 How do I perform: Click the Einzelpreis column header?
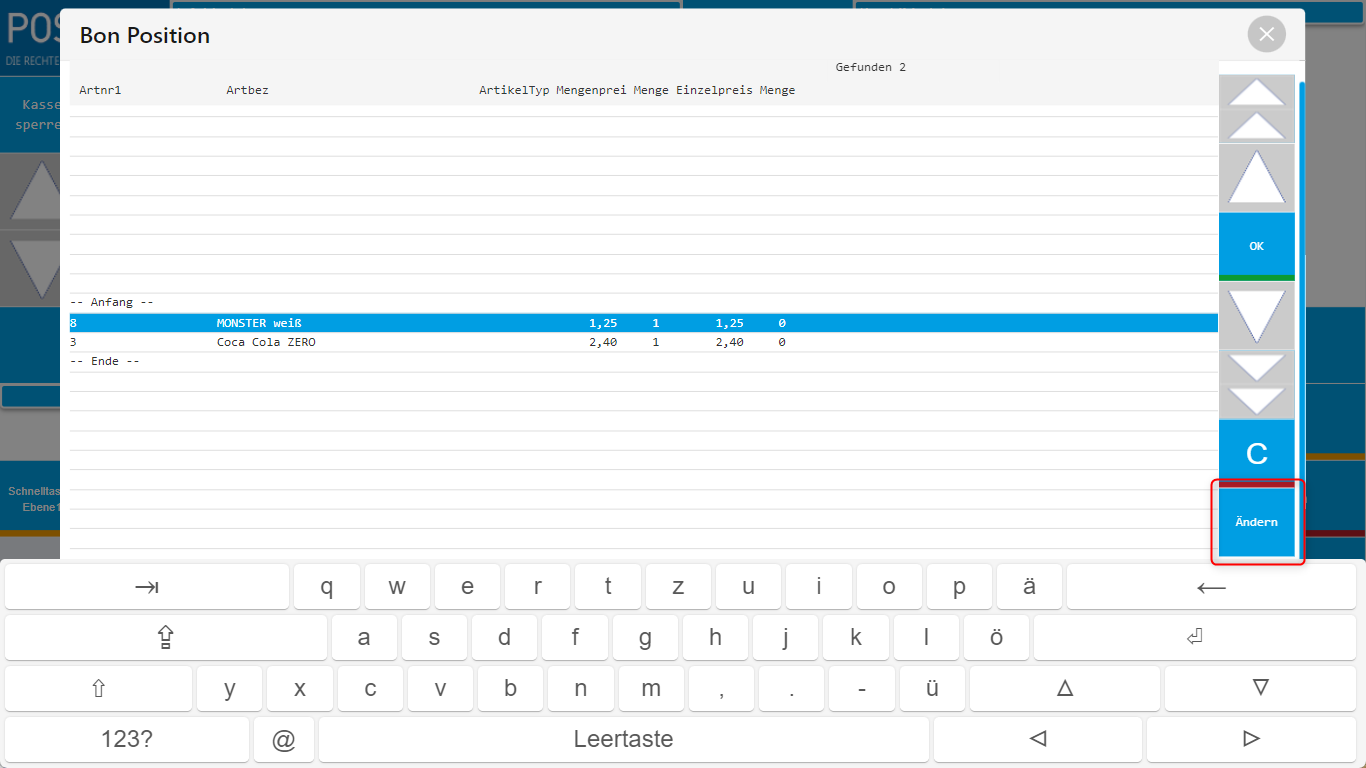click(714, 90)
